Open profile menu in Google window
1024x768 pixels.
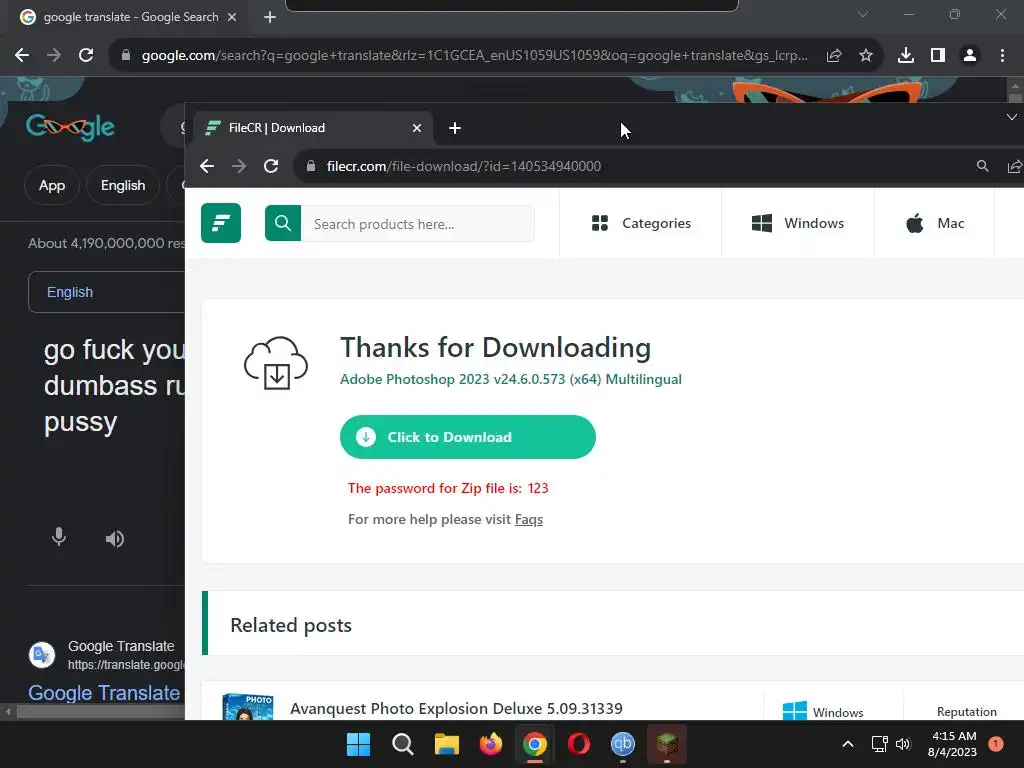click(970, 56)
